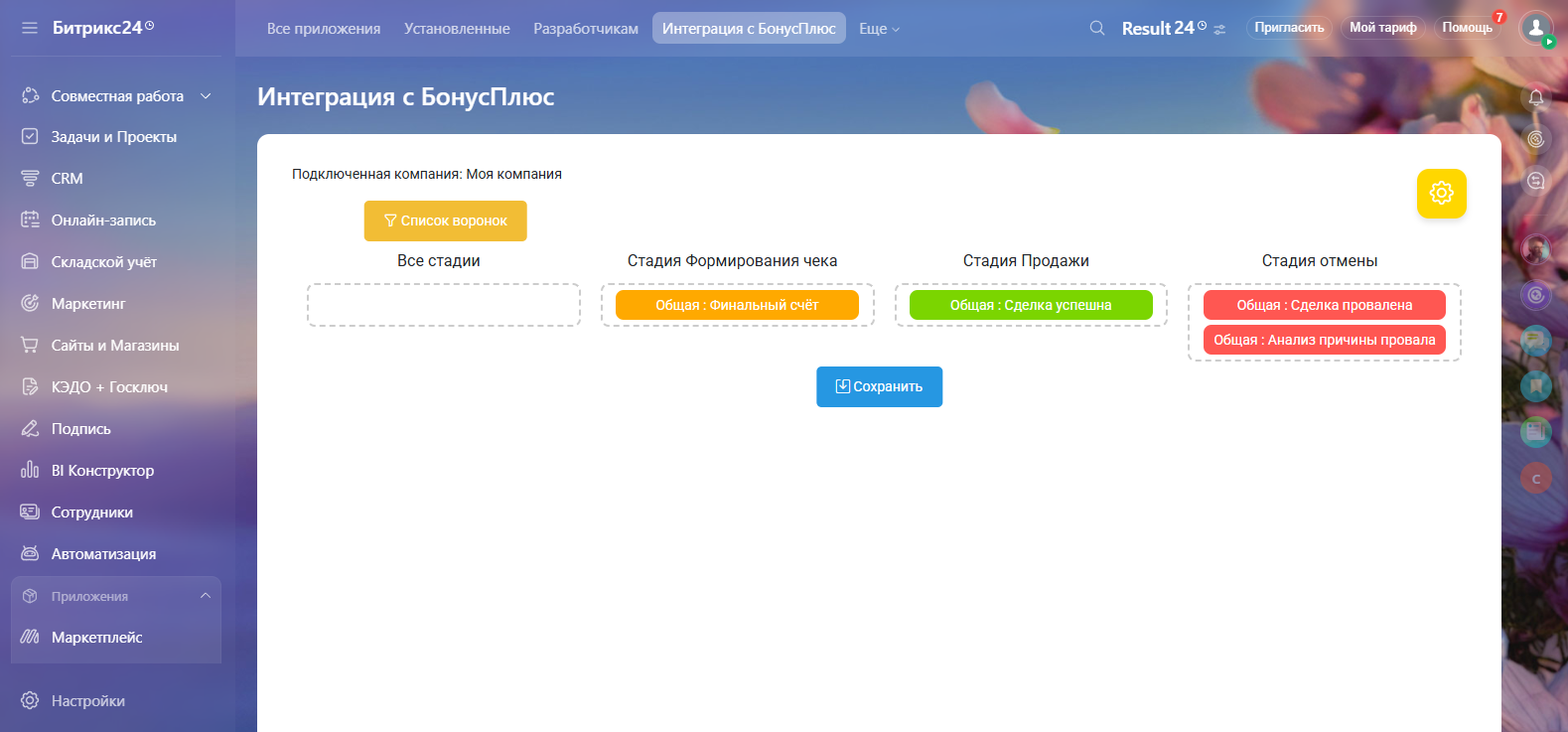The image size is (1568, 732).
Task: Select the Интеграция с БонусПлюс tab
Action: tap(749, 28)
